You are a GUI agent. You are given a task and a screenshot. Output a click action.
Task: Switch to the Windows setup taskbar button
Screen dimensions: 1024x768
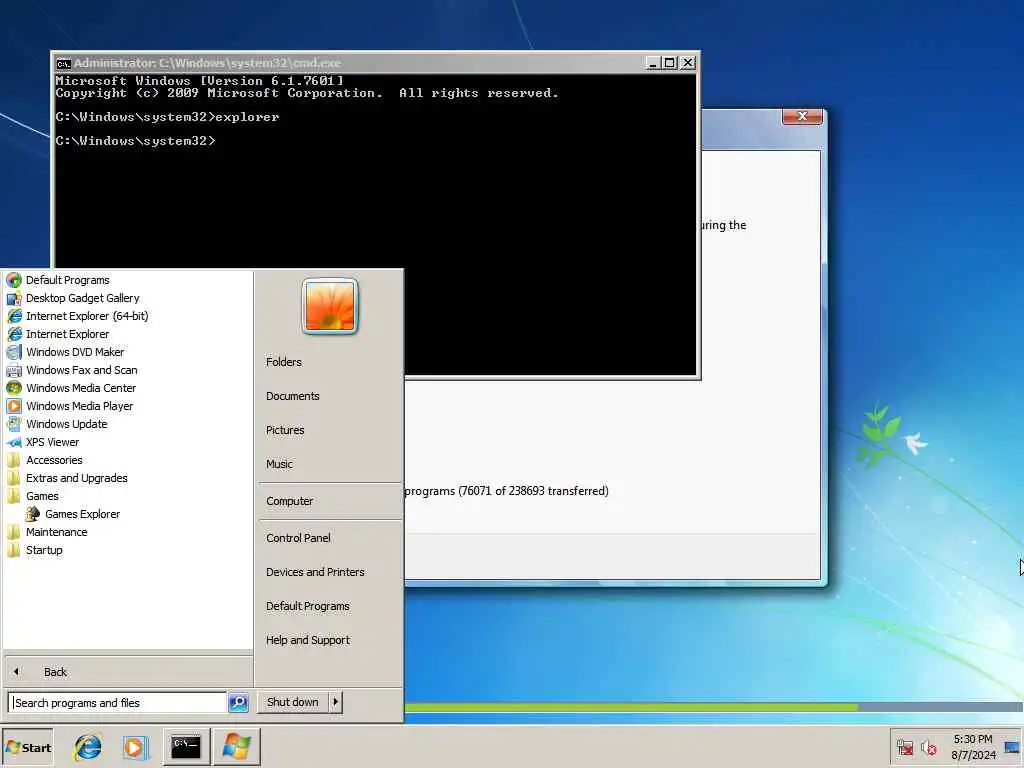[x=236, y=747]
